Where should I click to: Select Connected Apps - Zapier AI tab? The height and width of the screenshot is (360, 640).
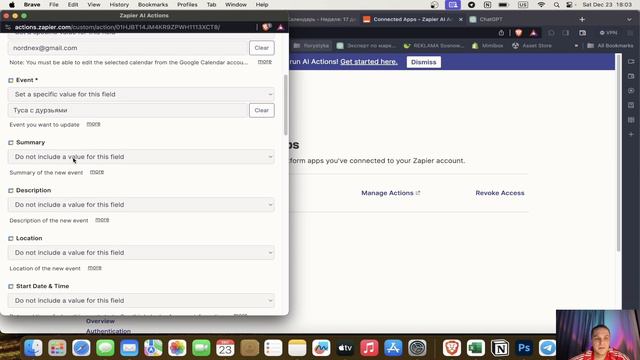pyautogui.click(x=413, y=19)
